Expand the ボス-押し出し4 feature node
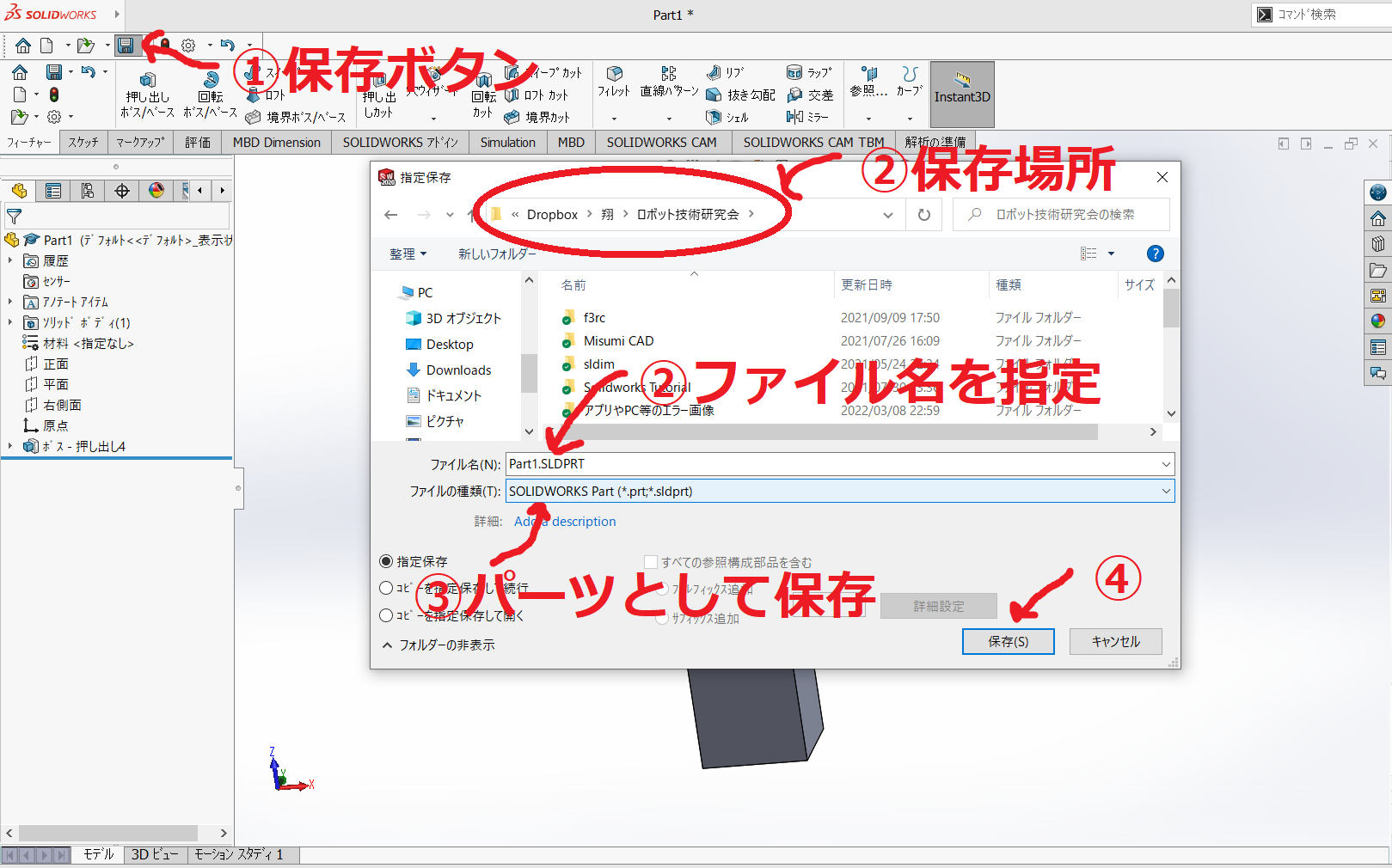The image size is (1392, 868). pyautogui.click(x=10, y=446)
